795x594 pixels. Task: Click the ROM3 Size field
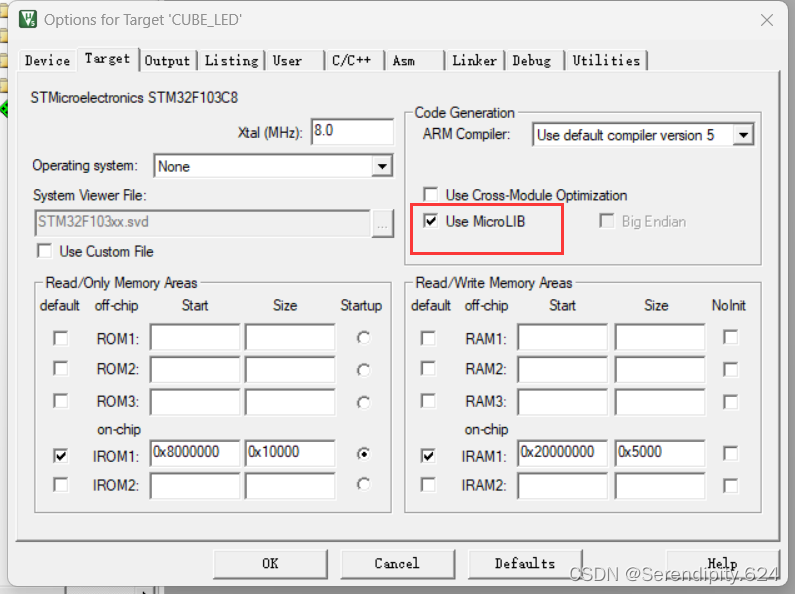click(x=290, y=402)
